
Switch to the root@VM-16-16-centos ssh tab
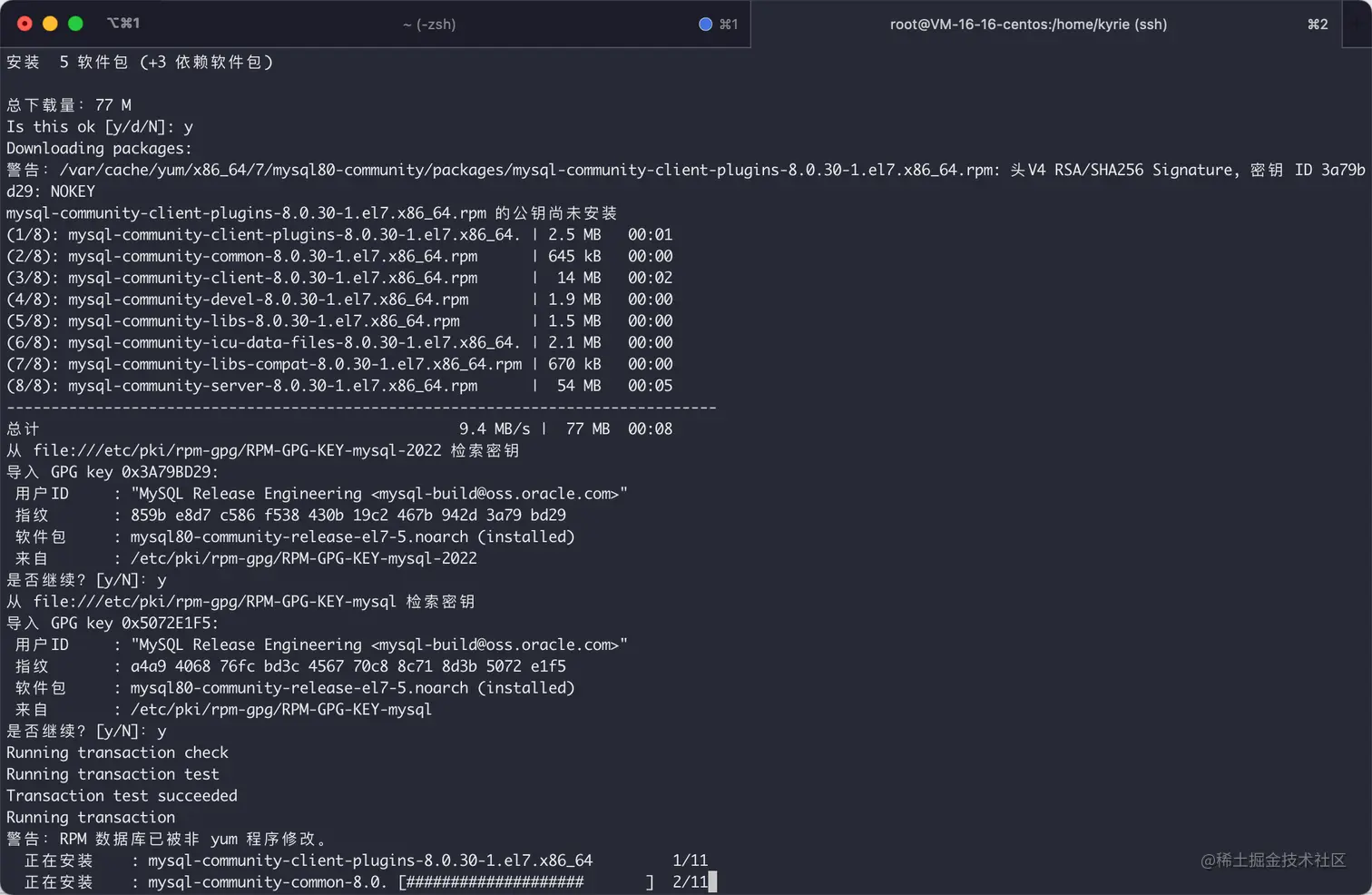1028,25
